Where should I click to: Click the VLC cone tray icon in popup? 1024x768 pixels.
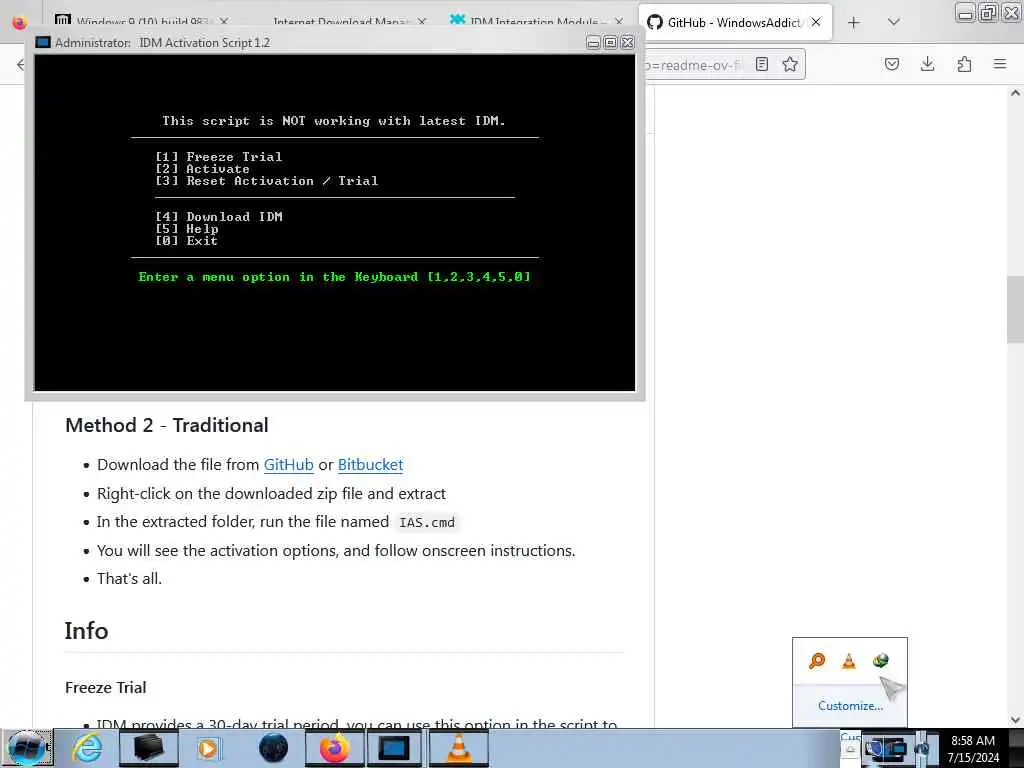click(x=848, y=661)
